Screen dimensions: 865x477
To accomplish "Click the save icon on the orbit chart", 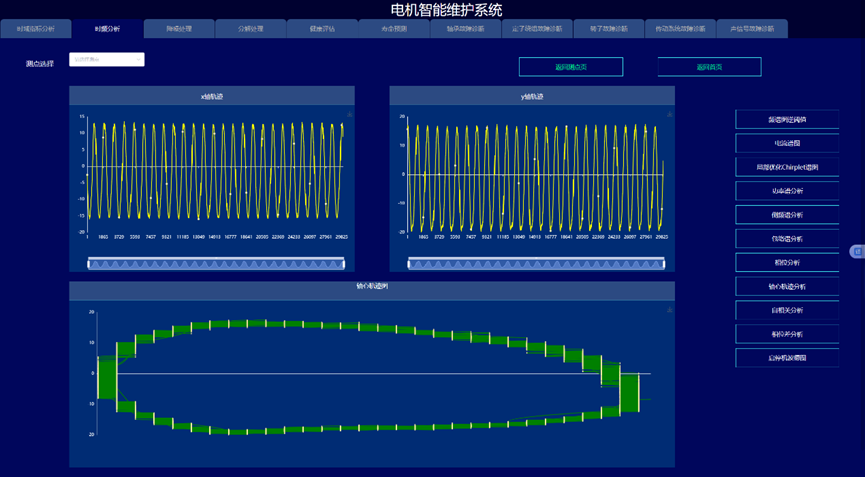I will (669, 310).
